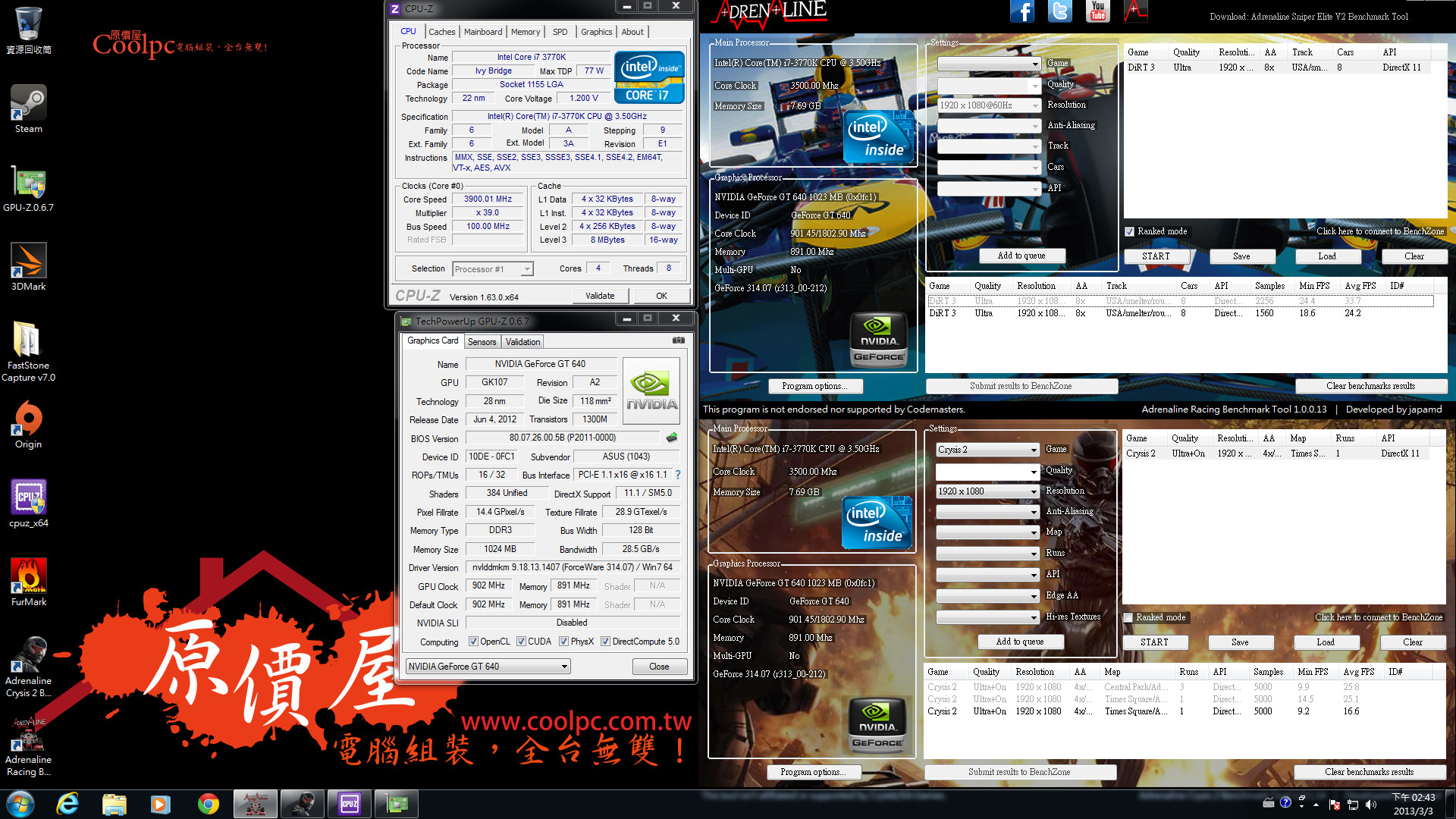Expand the Track dropdown in racing benchmark
The width and height of the screenshot is (1456, 819).
pyautogui.click(x=989, y=146)
